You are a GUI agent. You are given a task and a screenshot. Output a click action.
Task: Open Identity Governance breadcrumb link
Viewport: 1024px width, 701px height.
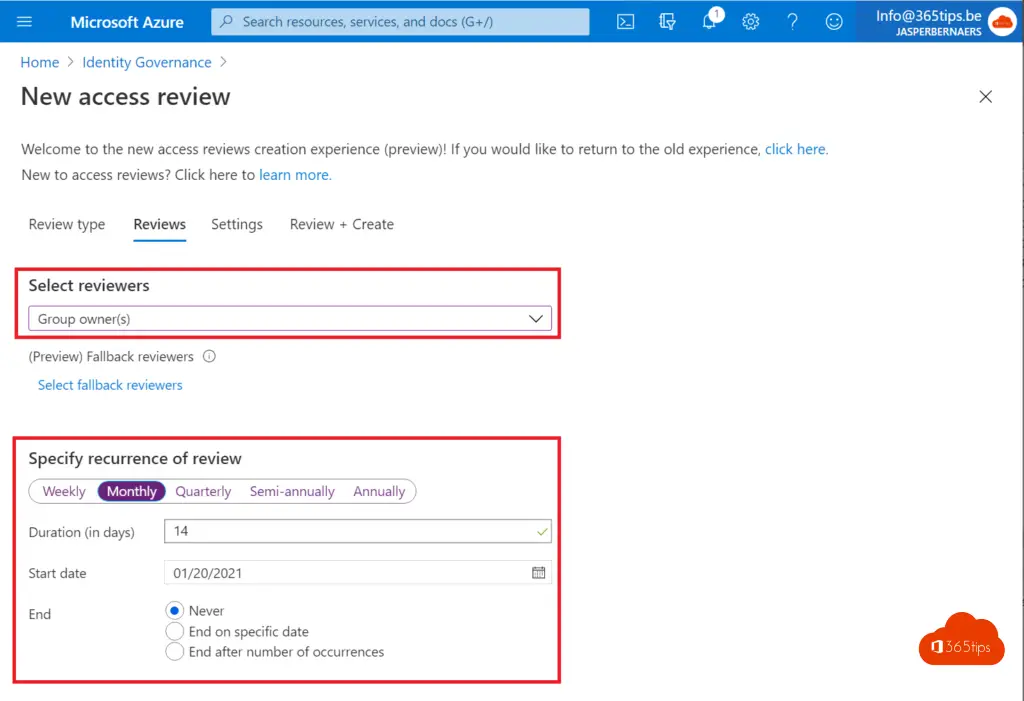(x=147, y=62)
